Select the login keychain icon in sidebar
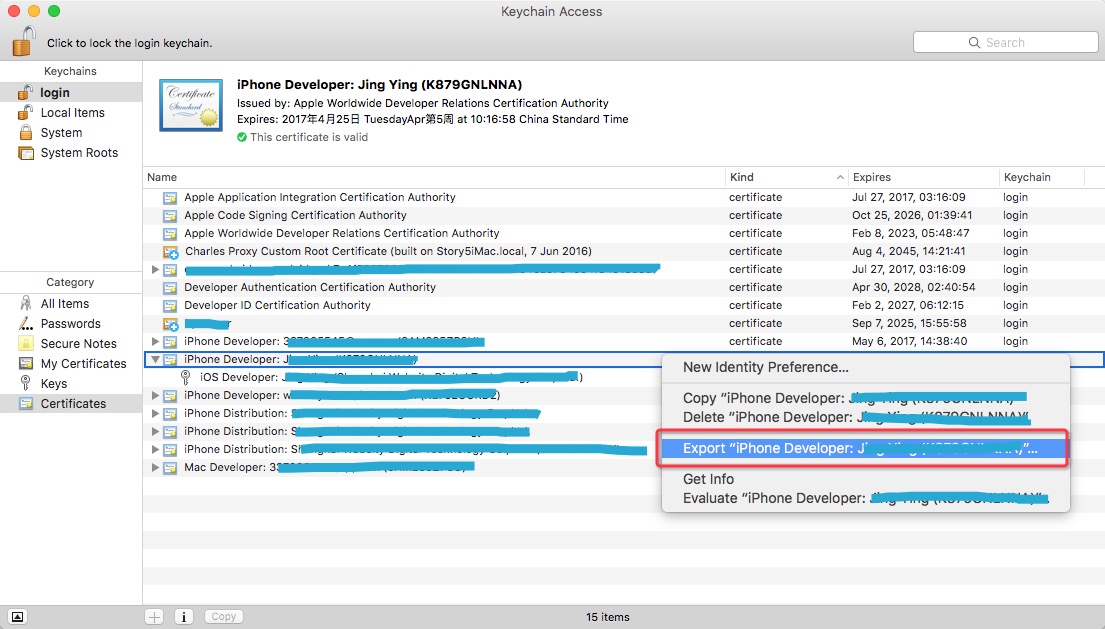This screenshot has height=629, width=1105. 25,92
